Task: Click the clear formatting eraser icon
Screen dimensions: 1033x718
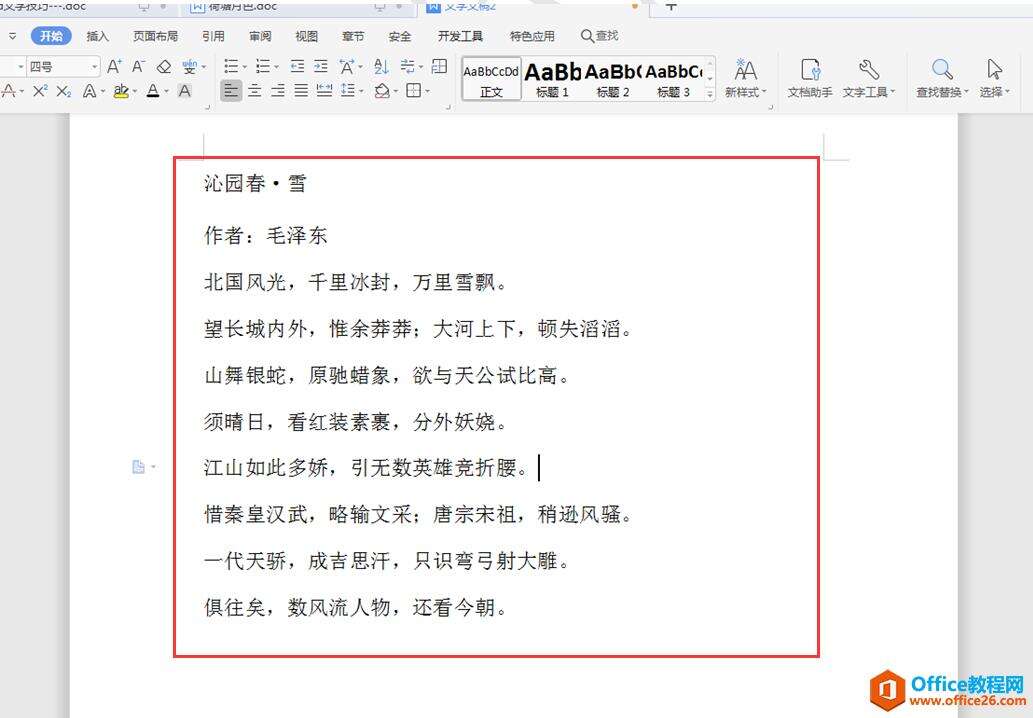Action: pos(163,67)
